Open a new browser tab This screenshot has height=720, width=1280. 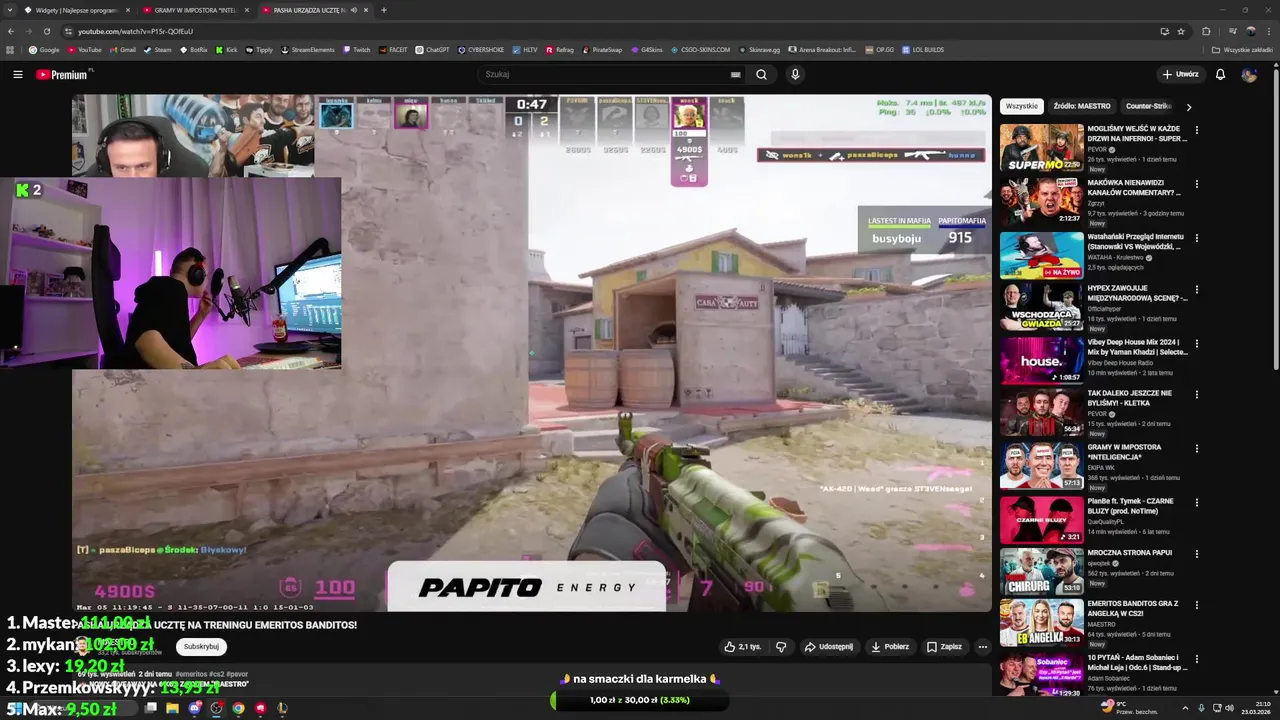(384, 10)
